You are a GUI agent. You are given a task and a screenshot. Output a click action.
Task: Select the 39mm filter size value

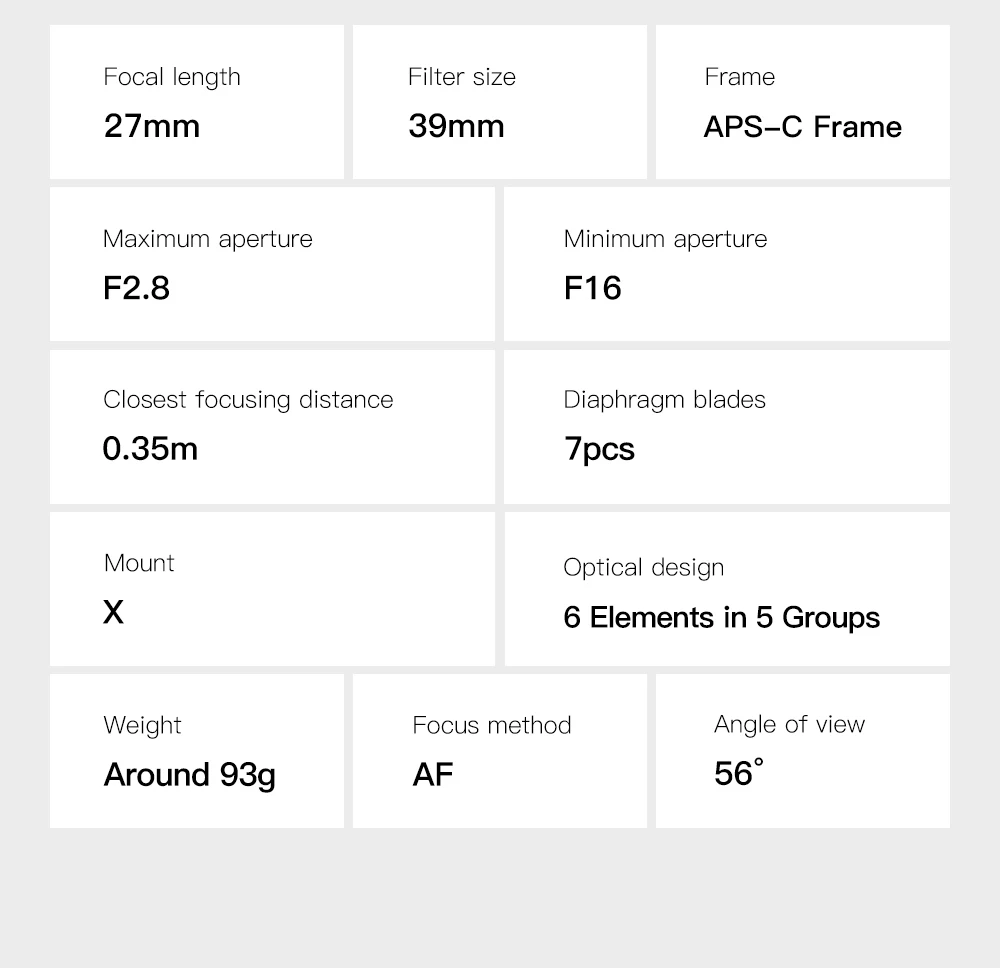click(x=456, y=126)
